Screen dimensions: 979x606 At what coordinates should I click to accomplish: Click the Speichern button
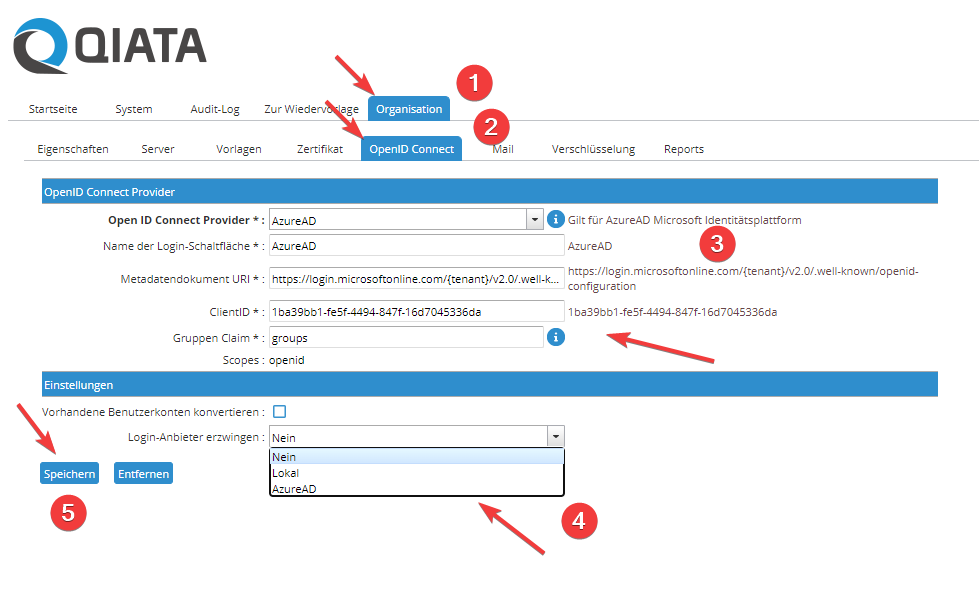[69, 472]
